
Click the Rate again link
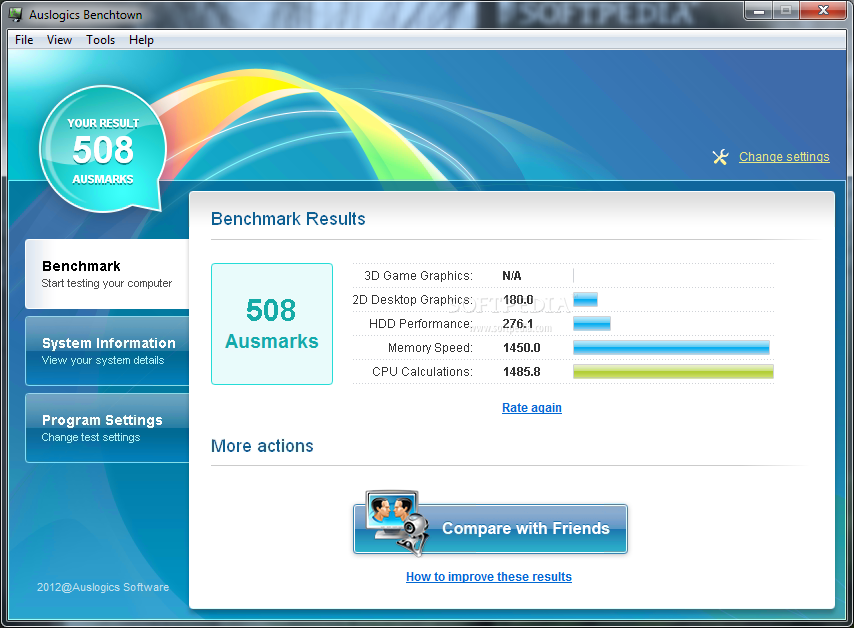(532, 407)
